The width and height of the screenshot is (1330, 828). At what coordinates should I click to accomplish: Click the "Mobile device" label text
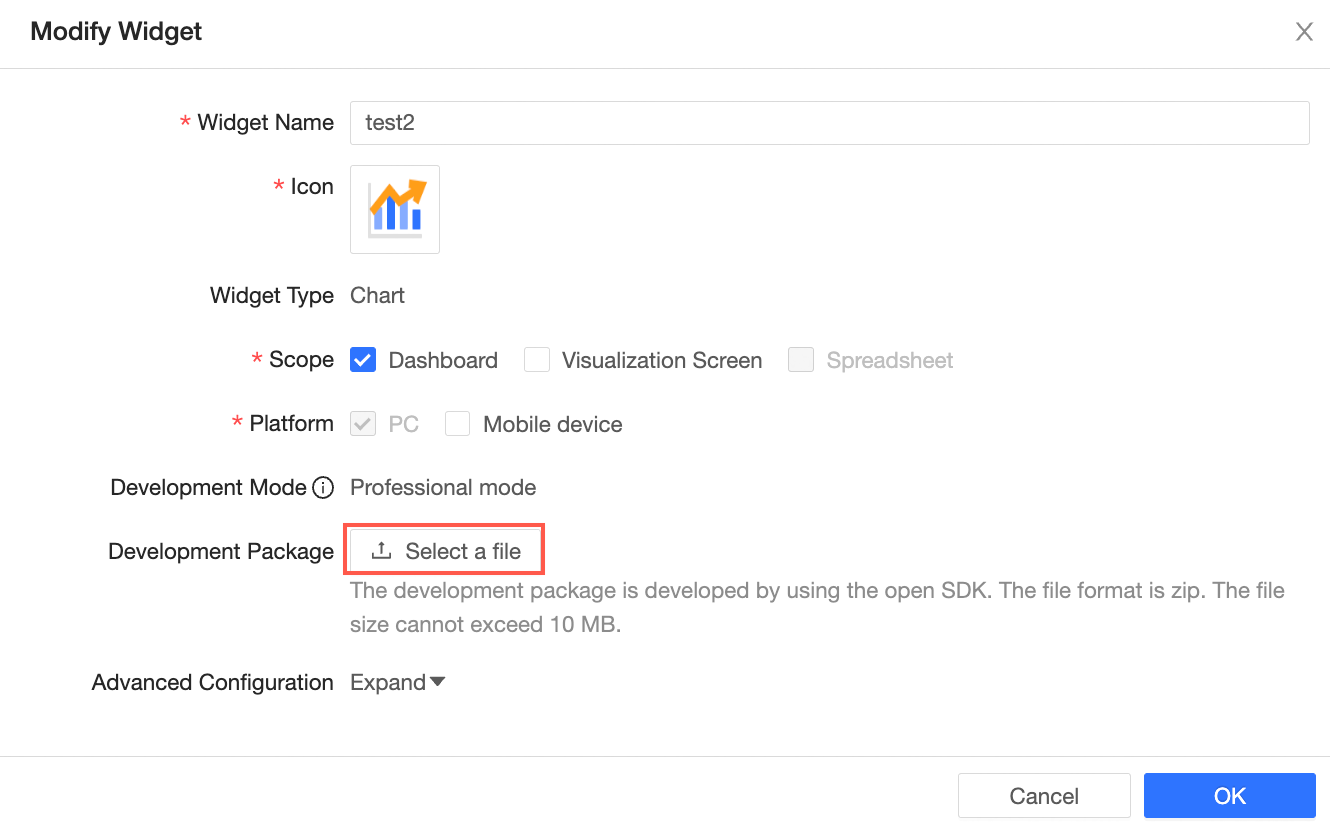[x=552, y=424]
